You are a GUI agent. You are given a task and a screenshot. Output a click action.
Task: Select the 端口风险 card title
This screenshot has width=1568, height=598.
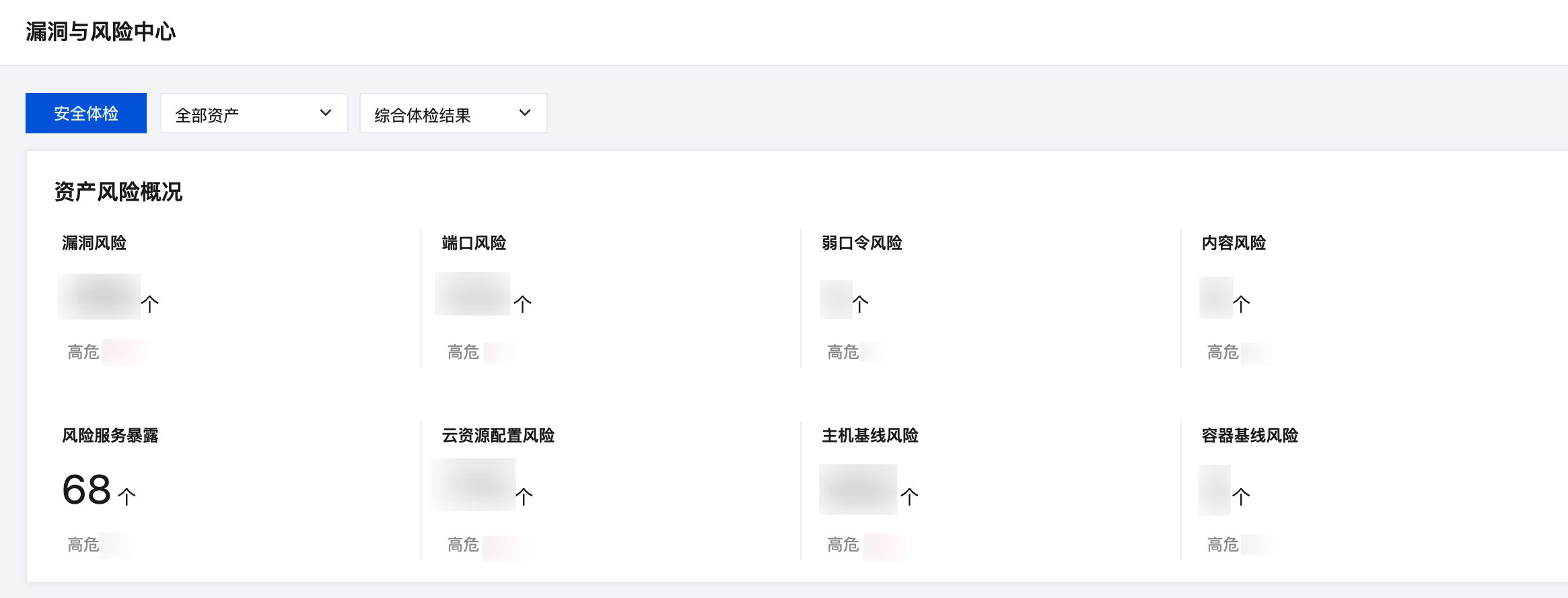(x=474, y=243)
